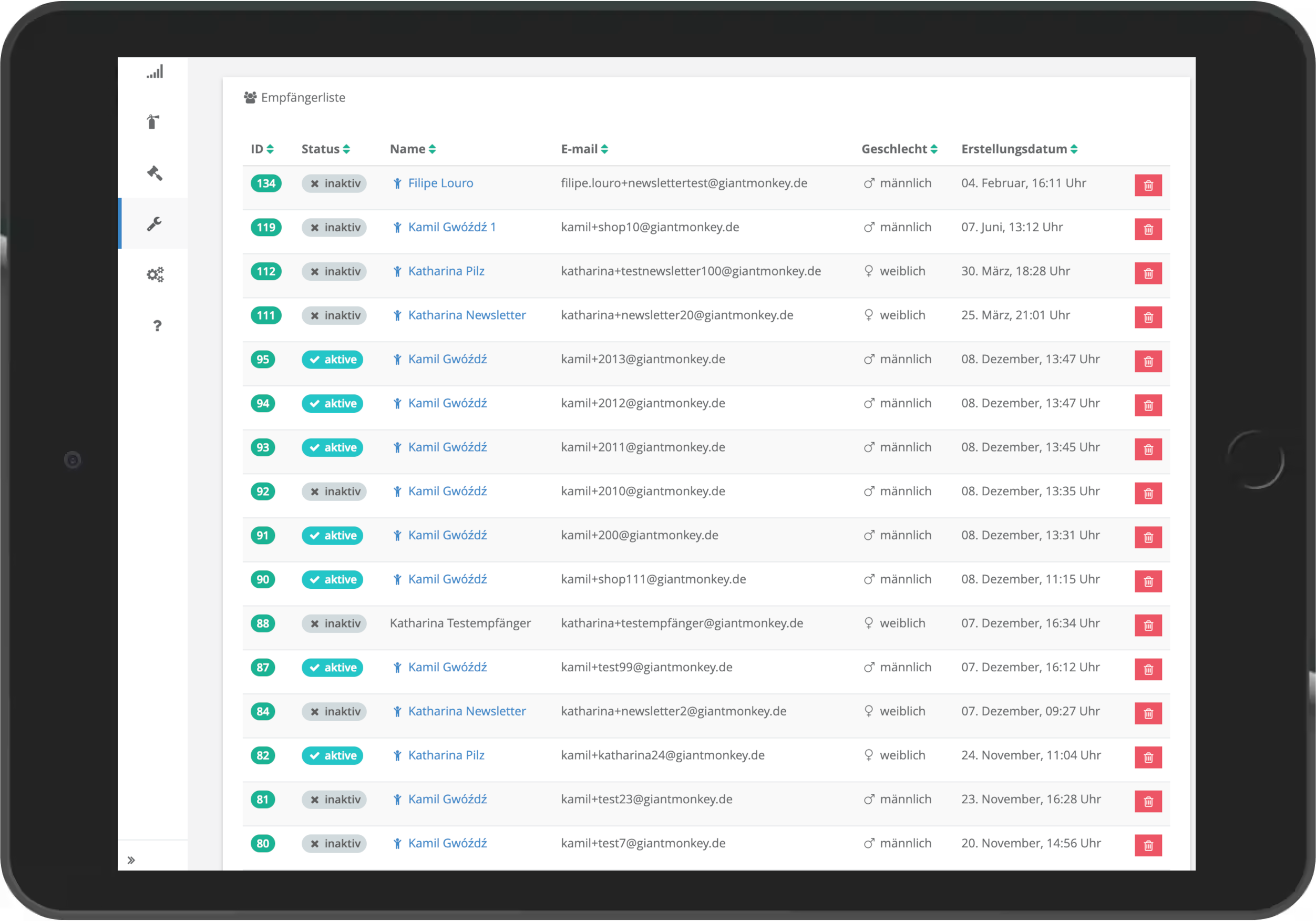Toggle inaktiv status badge of ID 92

point(334,492)
